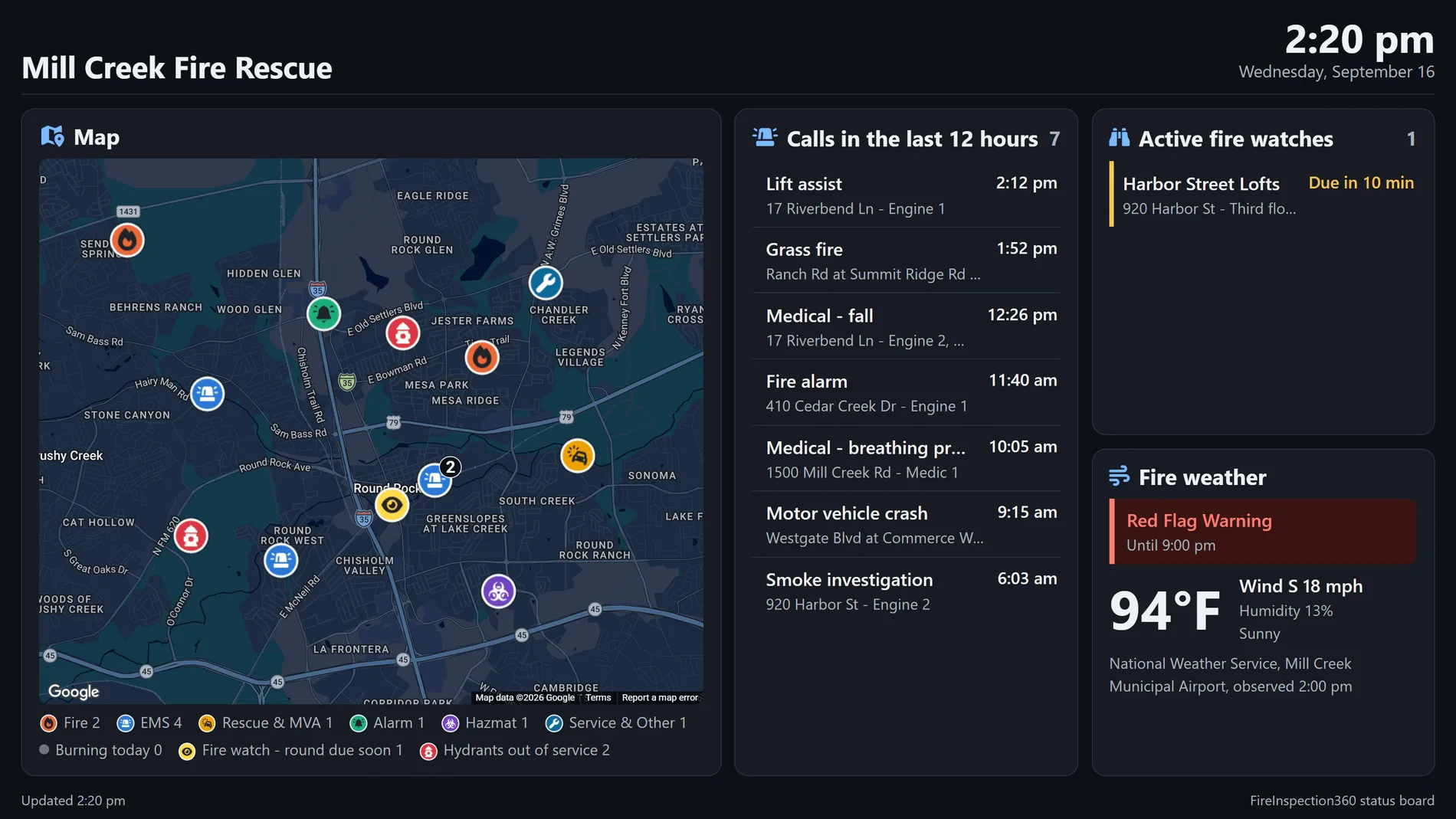Click the Map panel header icon

click(52, 136)
